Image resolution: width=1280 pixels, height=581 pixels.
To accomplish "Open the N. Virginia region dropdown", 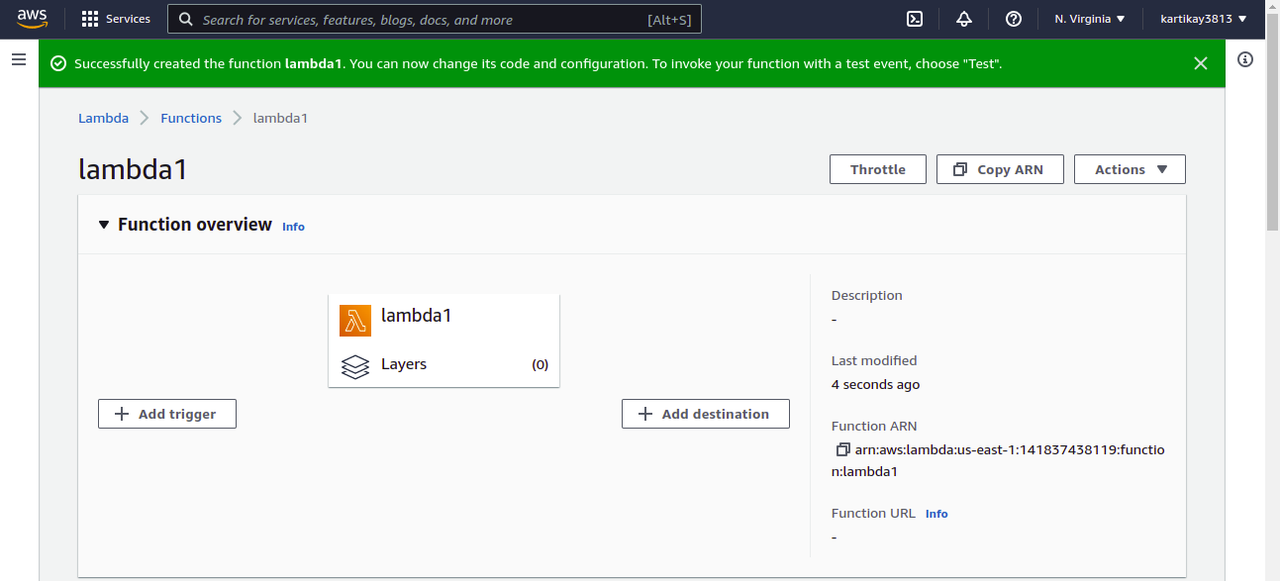I will tap(1090, 19).
